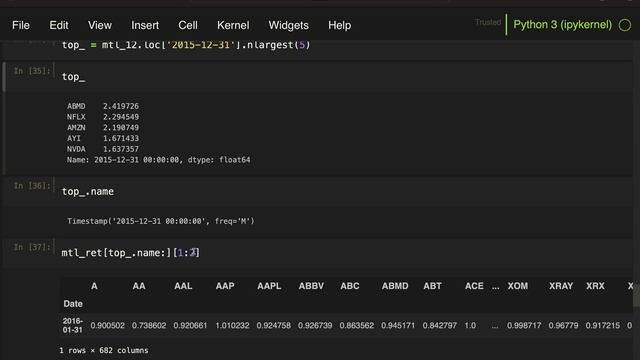640x360 pixels.
Task: Click the value 0.917215
Action: point(603,326)
